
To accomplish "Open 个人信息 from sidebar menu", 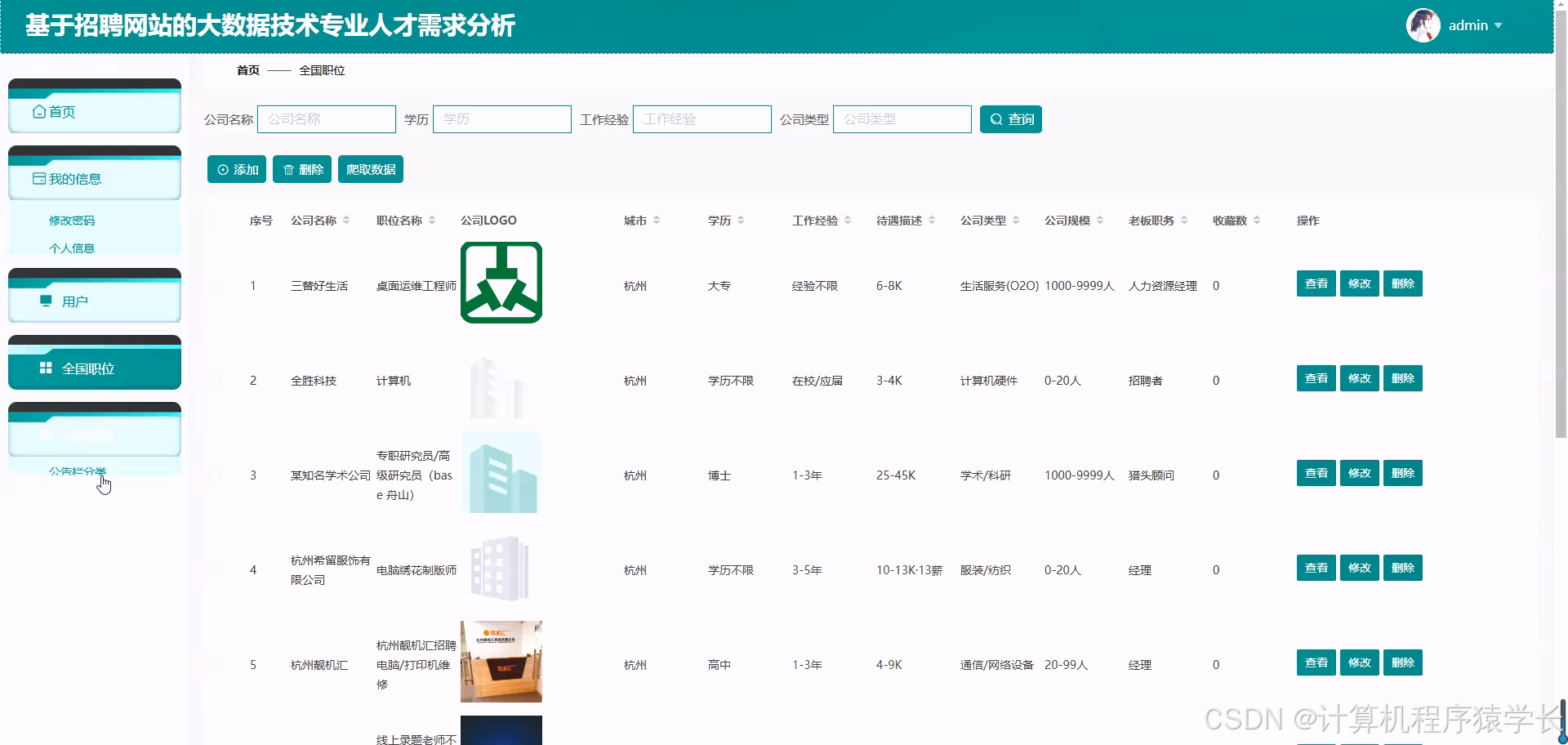I will 72,248.
